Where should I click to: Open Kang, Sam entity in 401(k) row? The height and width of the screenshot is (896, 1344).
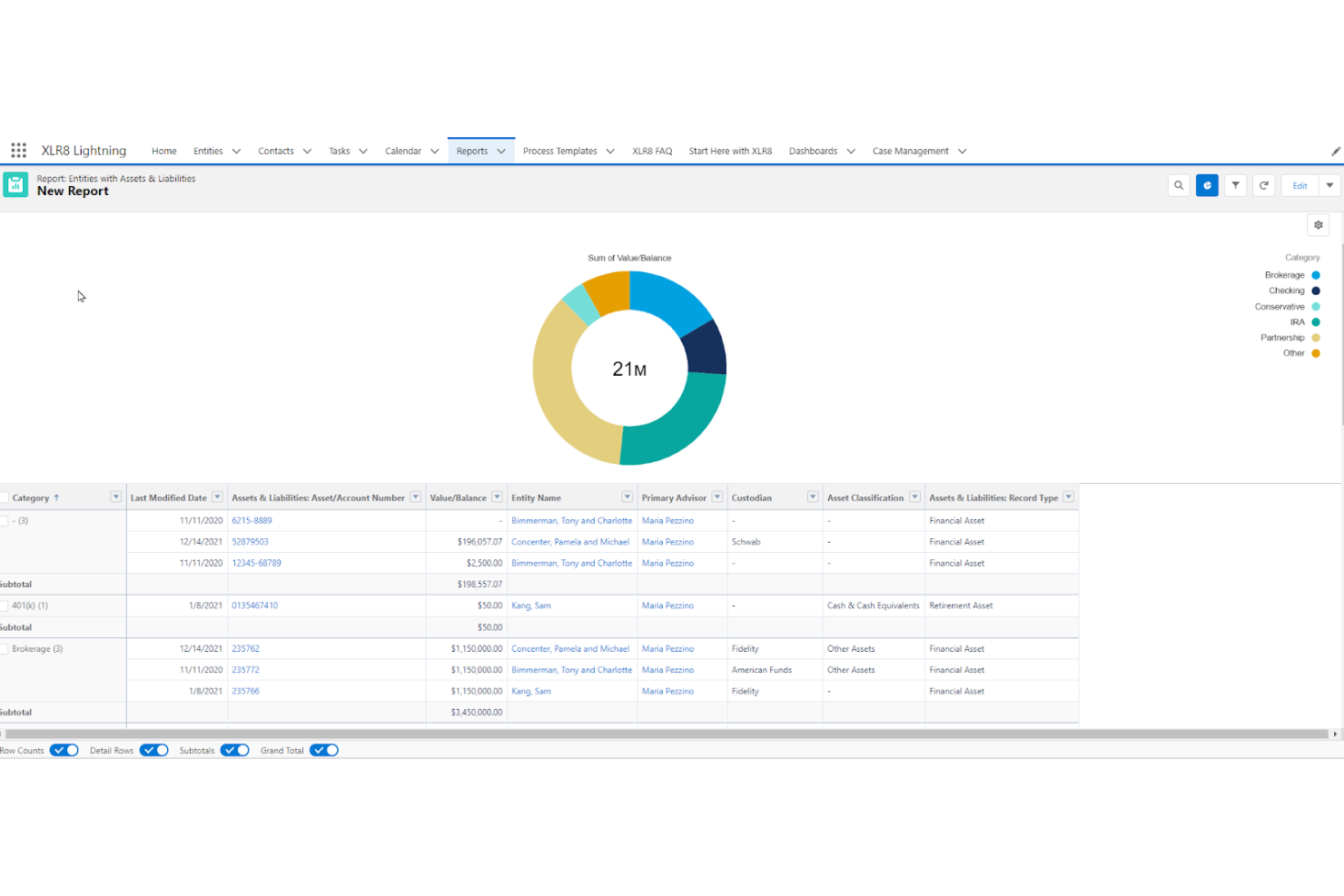click(x=531, y=606)
